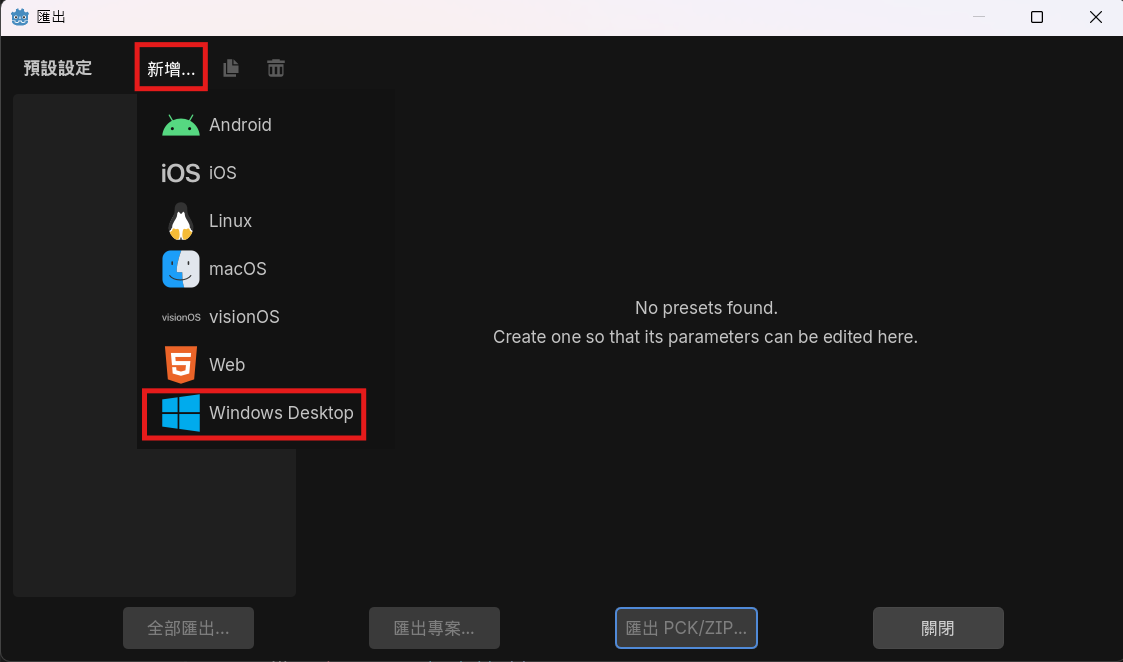Minimize the 匯出 window

pyautogui.click(x=979, y=17)
